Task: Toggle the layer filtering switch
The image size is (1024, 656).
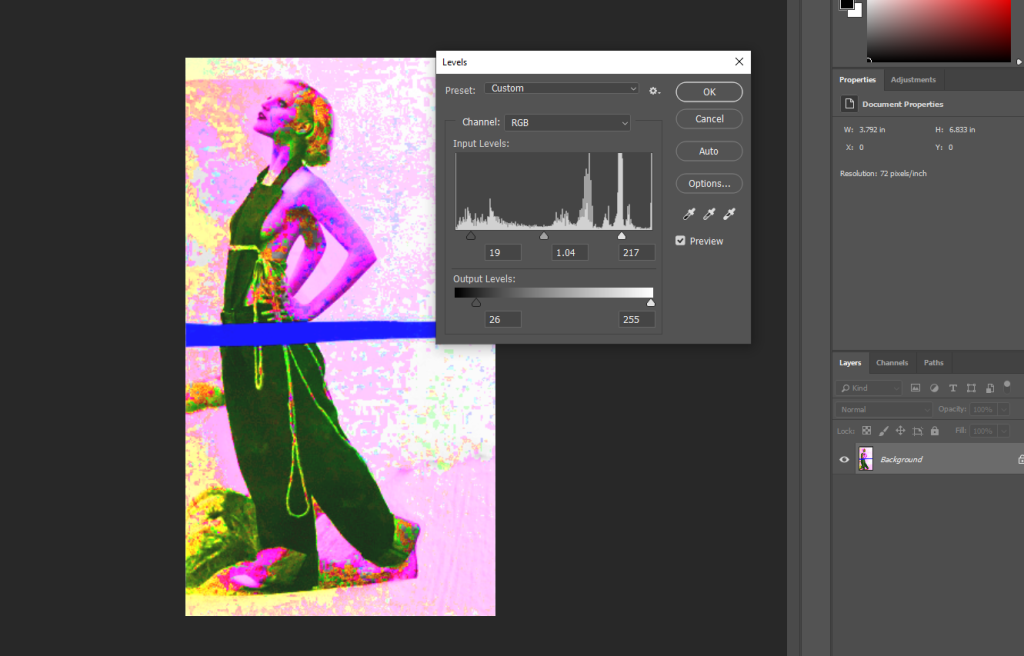Action: (1007, 384)
